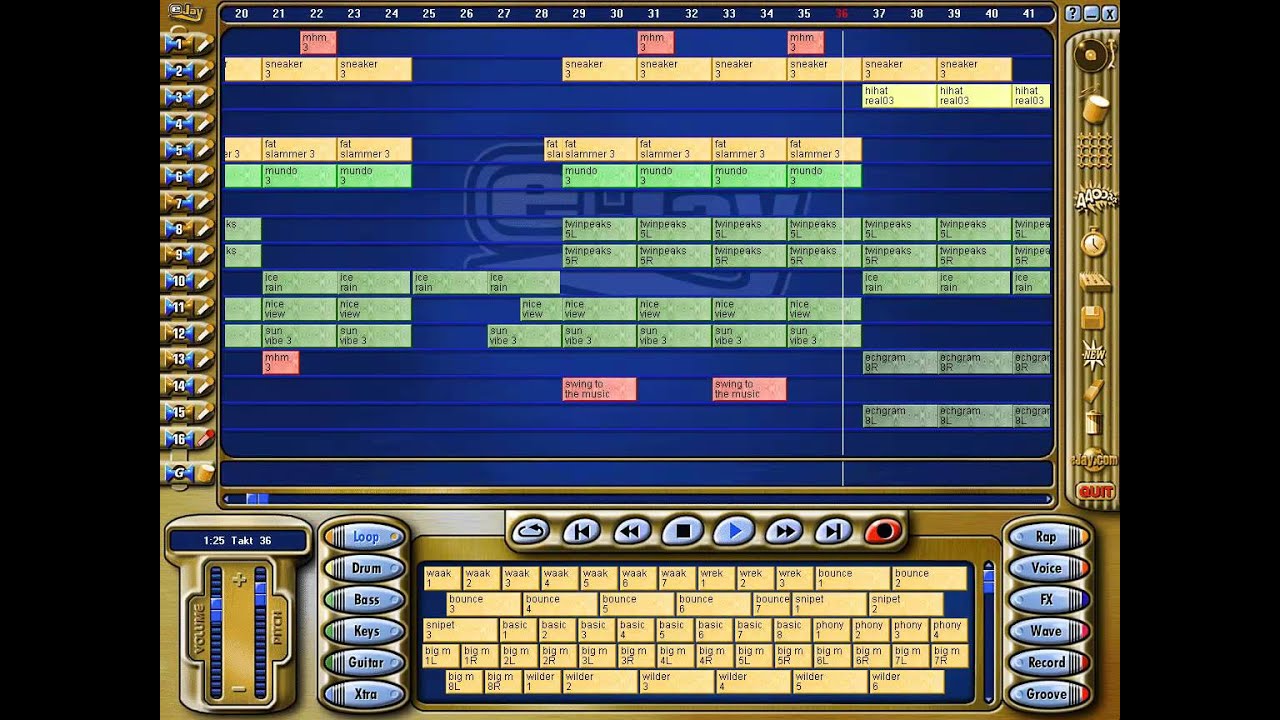
Task: Mute track 4 via its number button
Action: [x=178, y=124]
